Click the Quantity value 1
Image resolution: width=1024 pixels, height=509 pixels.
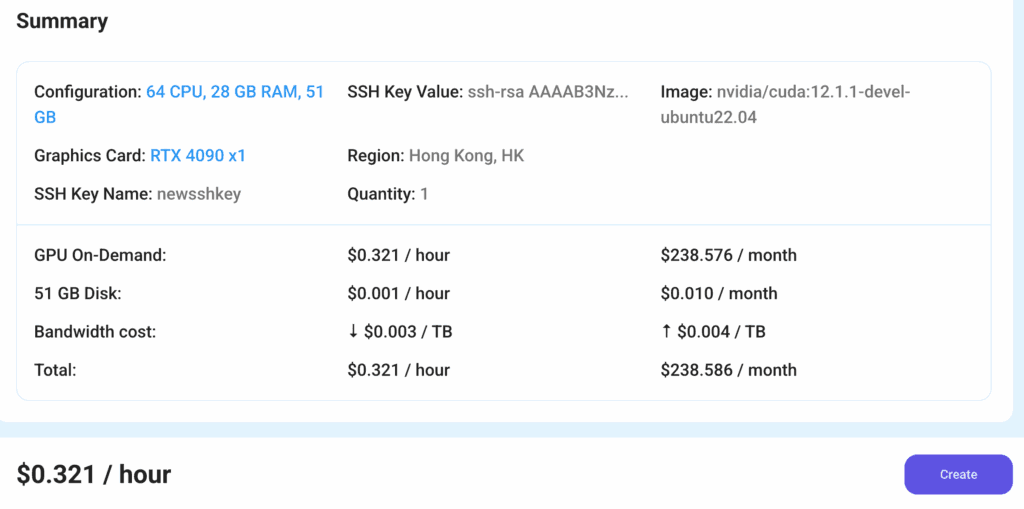(424, 194)
